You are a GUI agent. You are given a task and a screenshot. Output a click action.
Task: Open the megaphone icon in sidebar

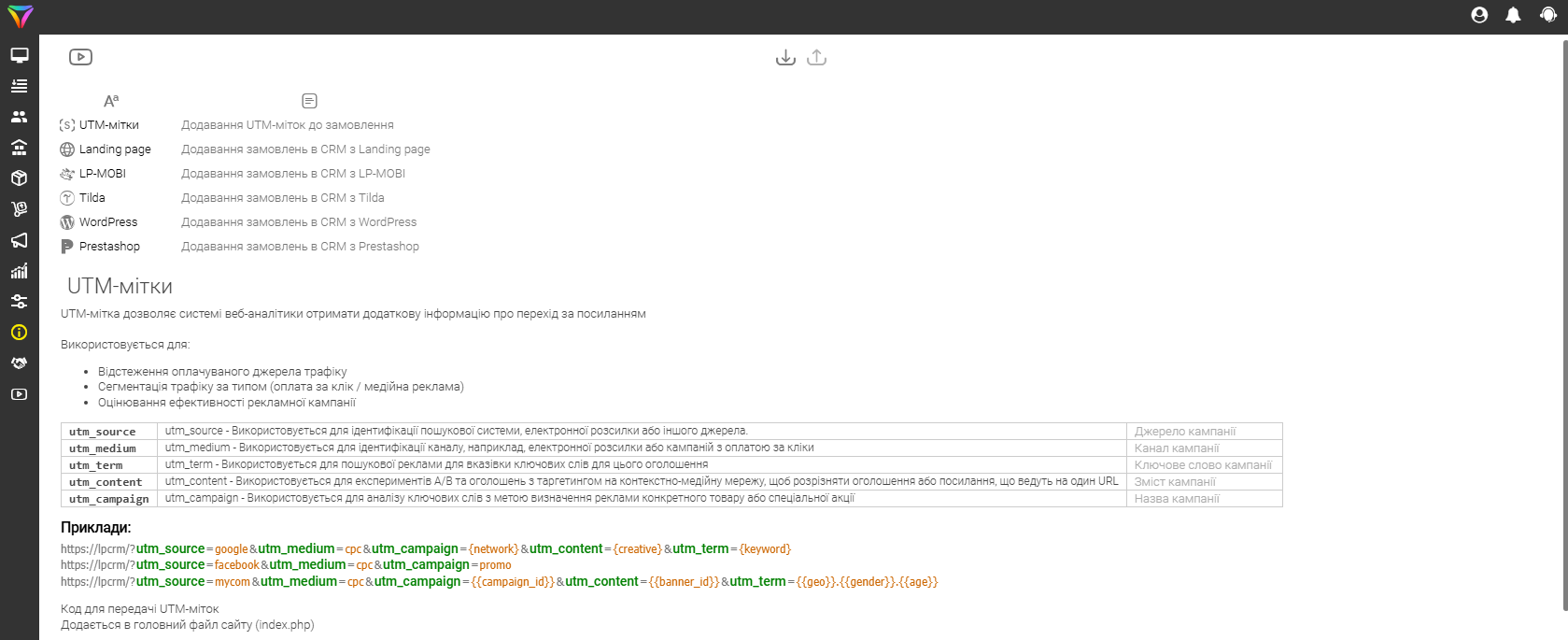click(x=19, y=240)
